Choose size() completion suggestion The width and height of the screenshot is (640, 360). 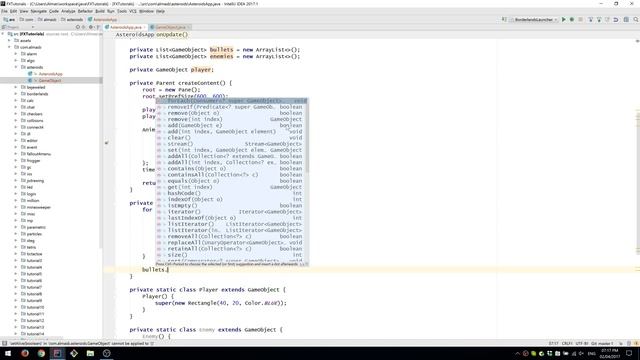tap(231, 255)
